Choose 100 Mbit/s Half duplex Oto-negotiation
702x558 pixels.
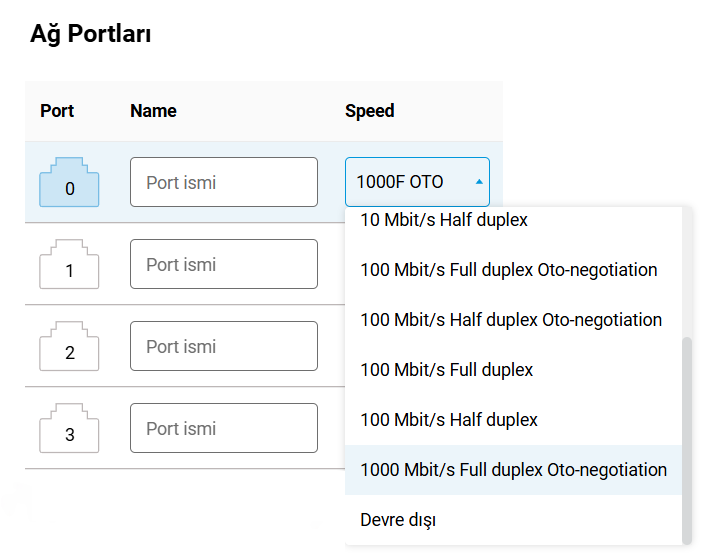[511, 320]
